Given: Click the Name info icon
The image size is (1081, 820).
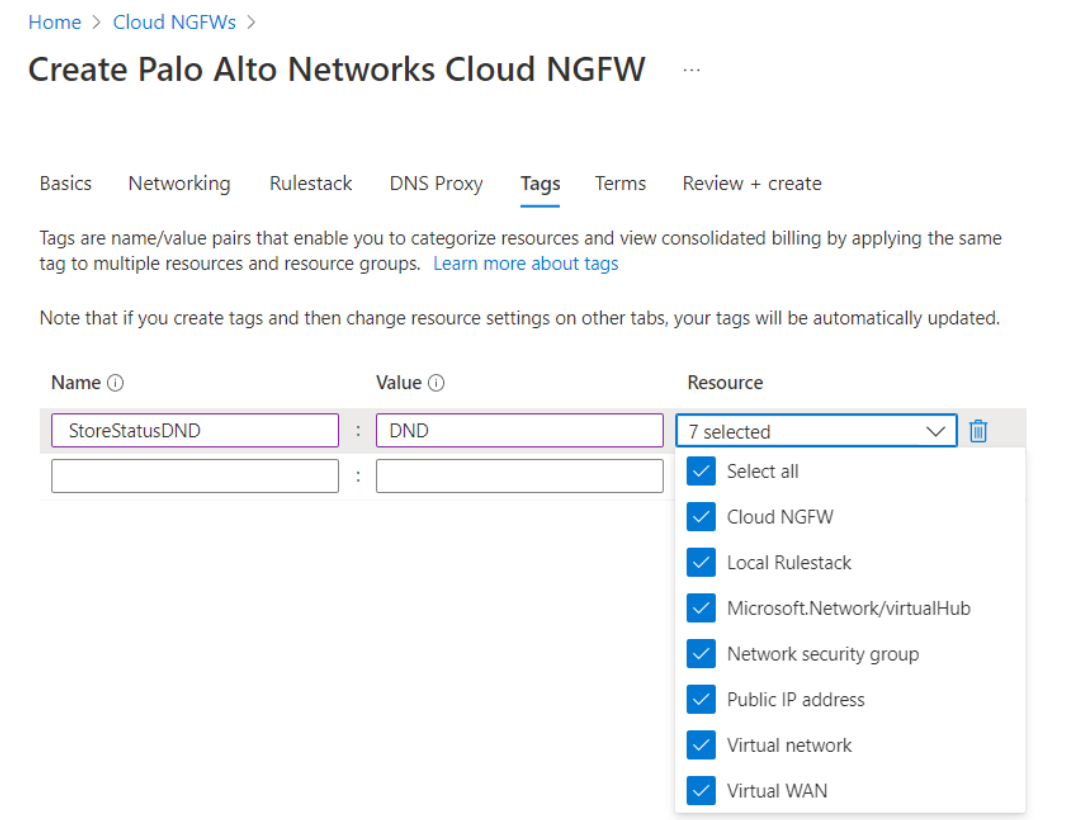Looking at the screenshot, I should [x=115, y=383].
